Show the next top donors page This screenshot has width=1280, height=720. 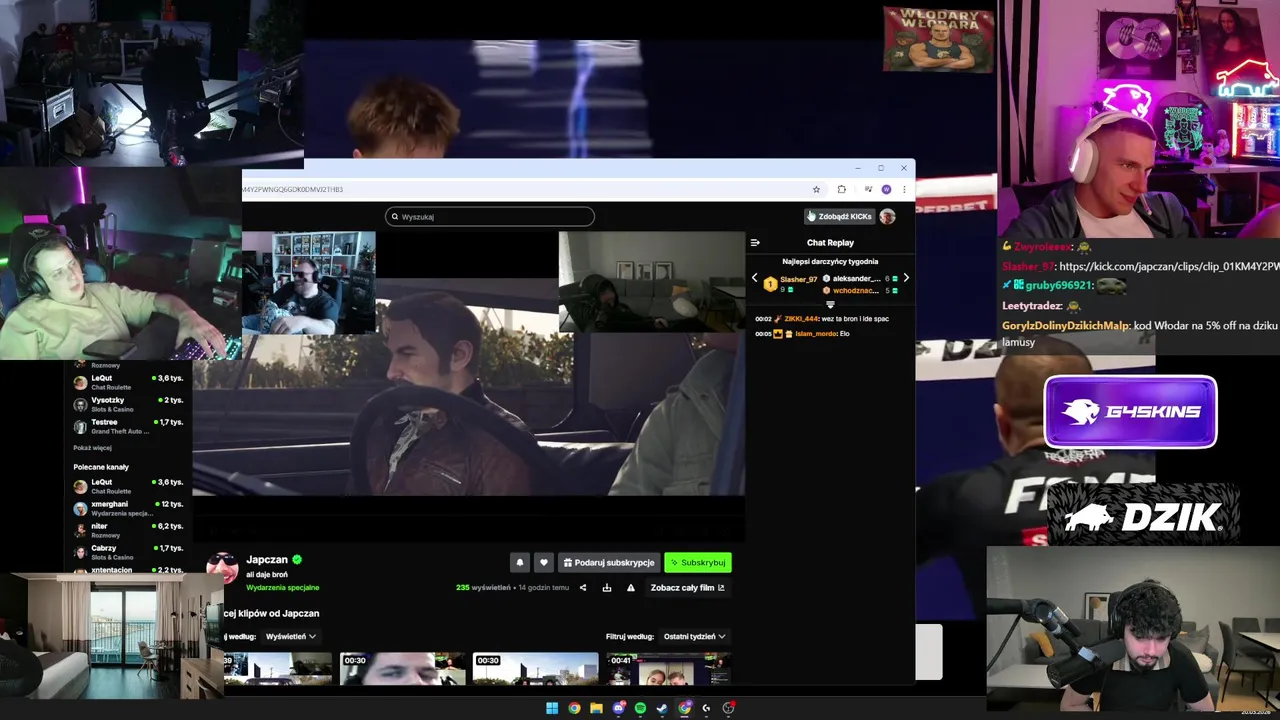(x=906, y=278)
